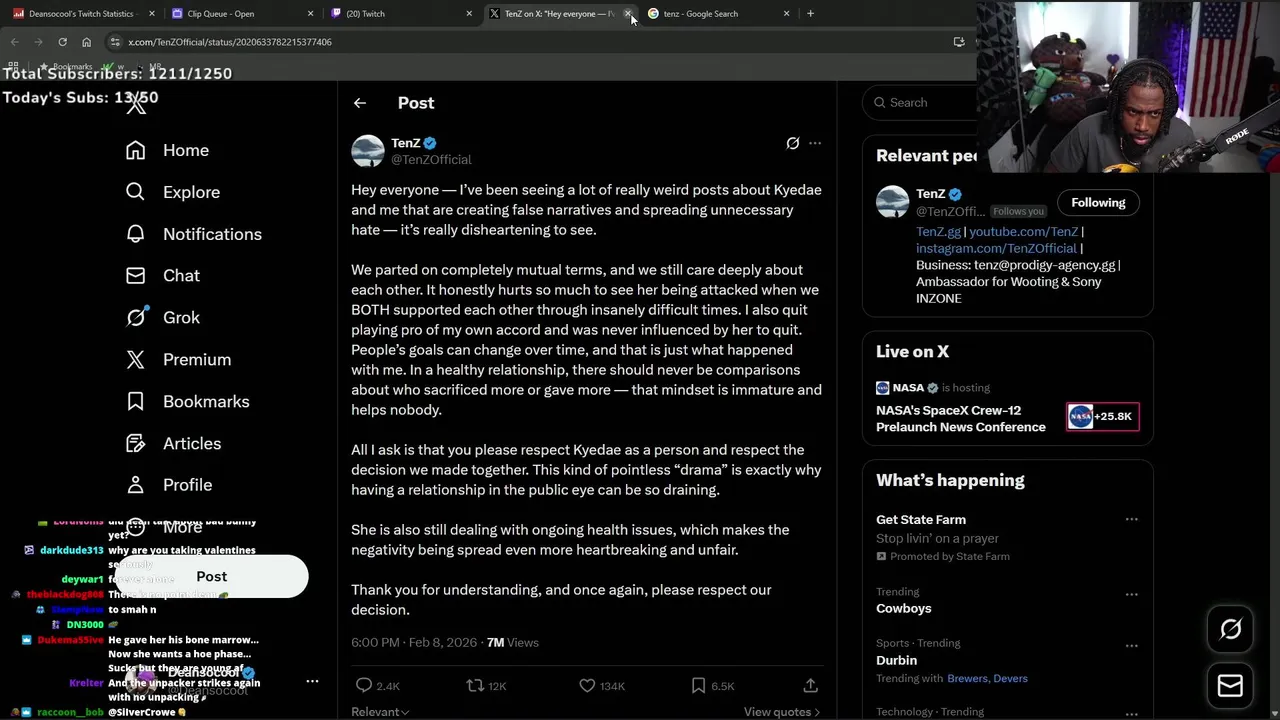Open a new browser tab
This screenshot has height=720, width=1280.
pos(810,13)
